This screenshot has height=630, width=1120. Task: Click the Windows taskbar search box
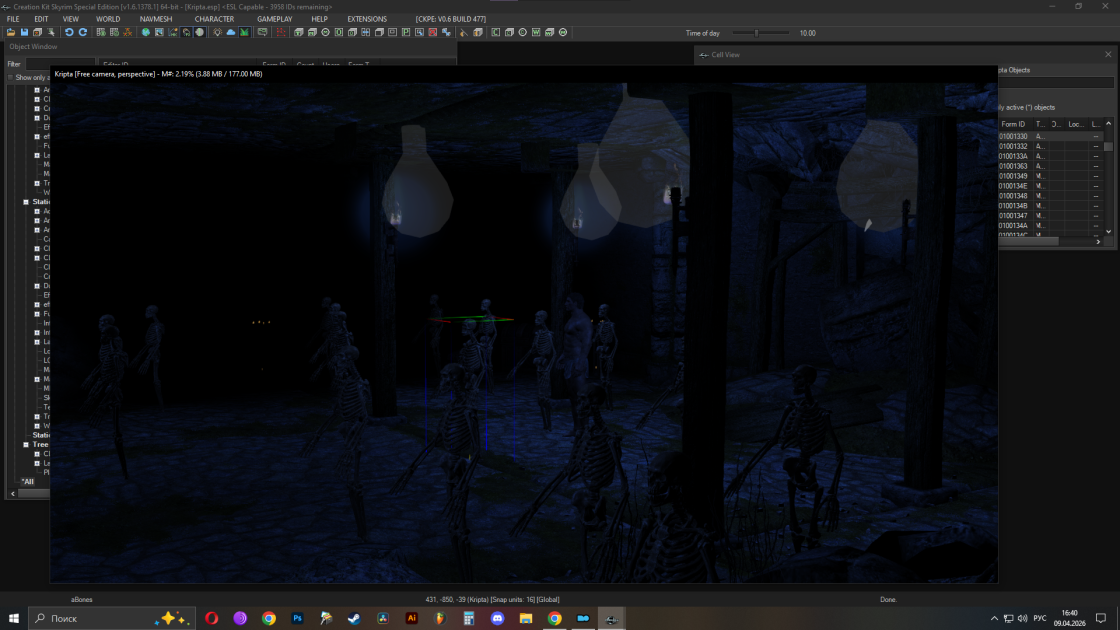[111, 618]
